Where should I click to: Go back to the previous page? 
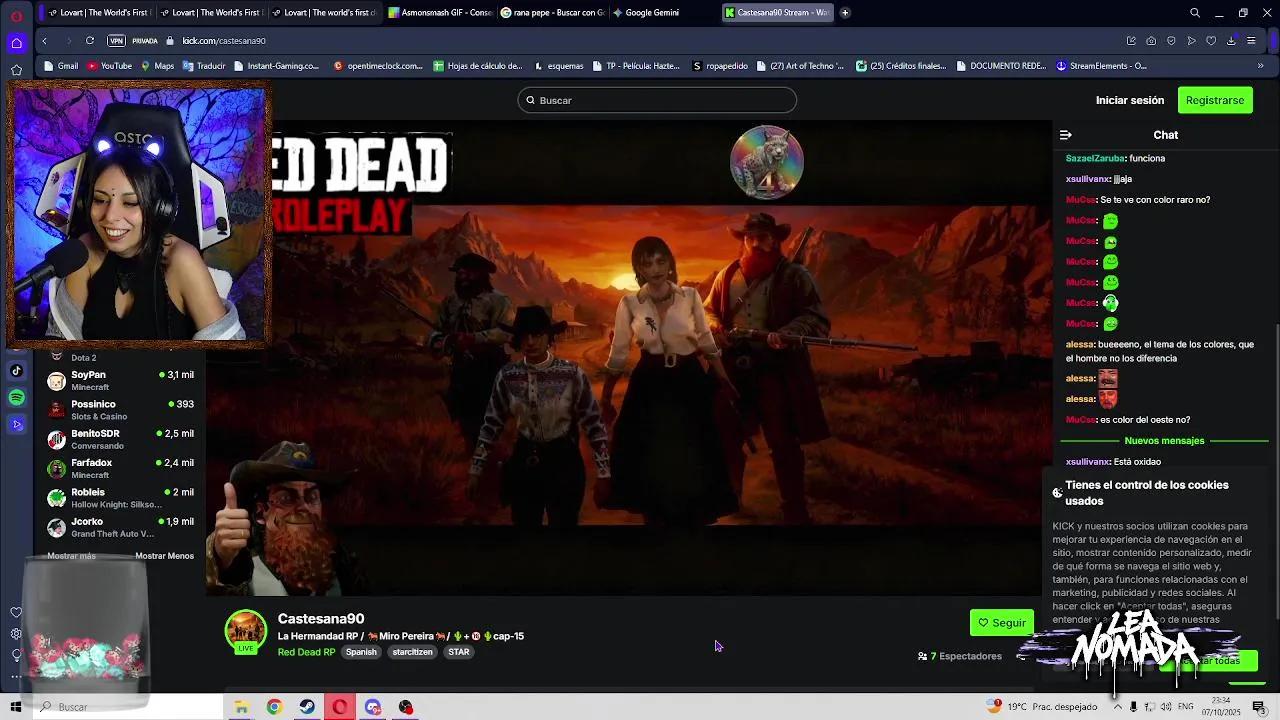click(44, 41)
